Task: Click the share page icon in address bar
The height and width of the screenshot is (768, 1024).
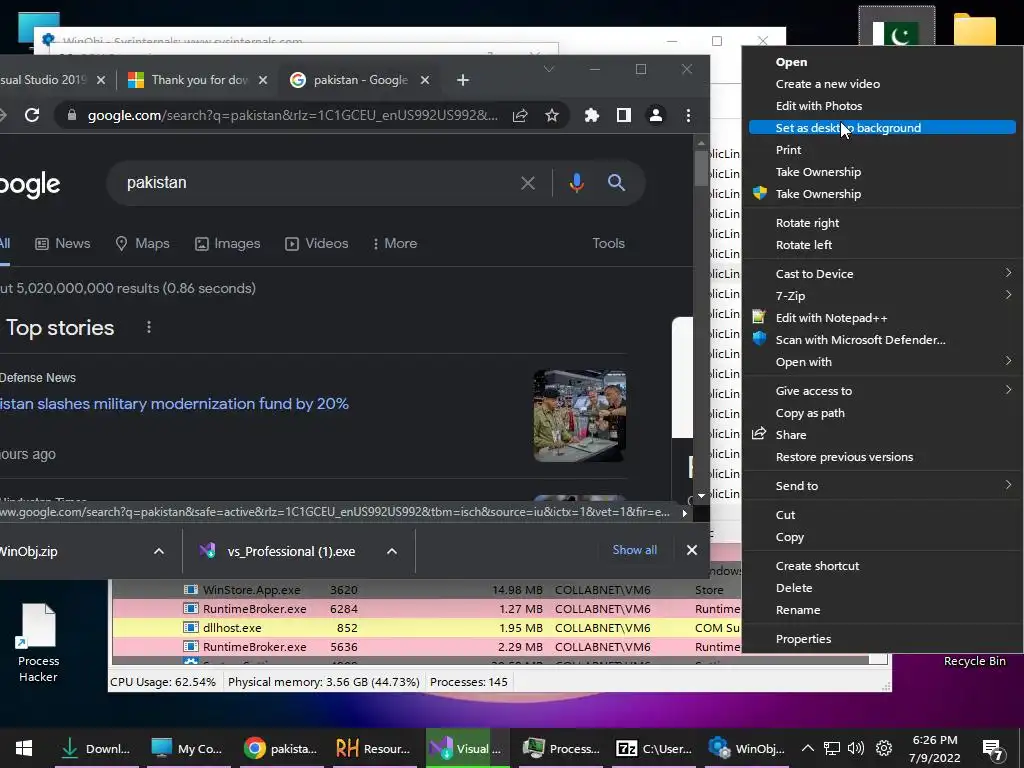Action: tap(520, 116)
